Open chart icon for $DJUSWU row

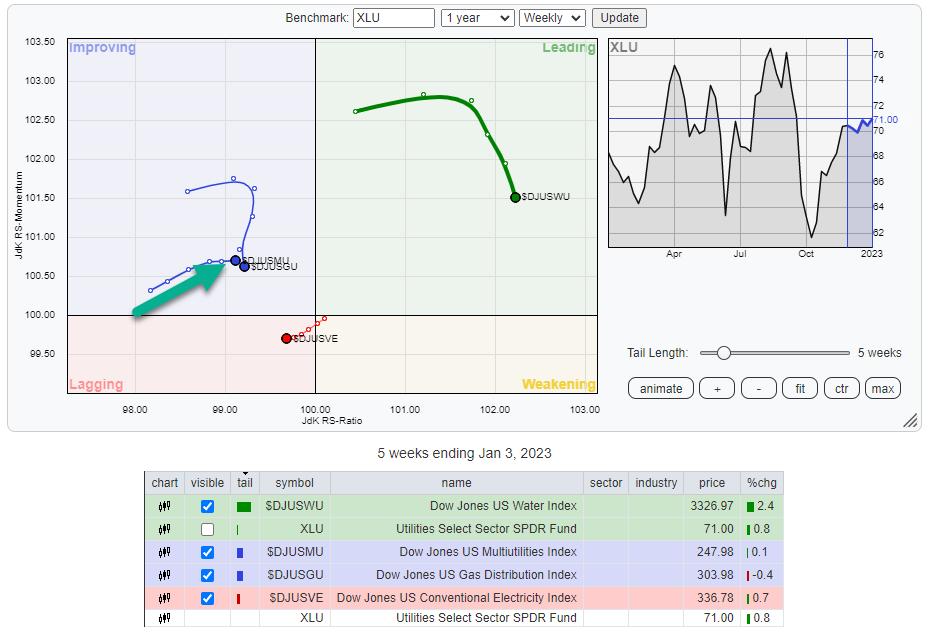coord(164,506)
